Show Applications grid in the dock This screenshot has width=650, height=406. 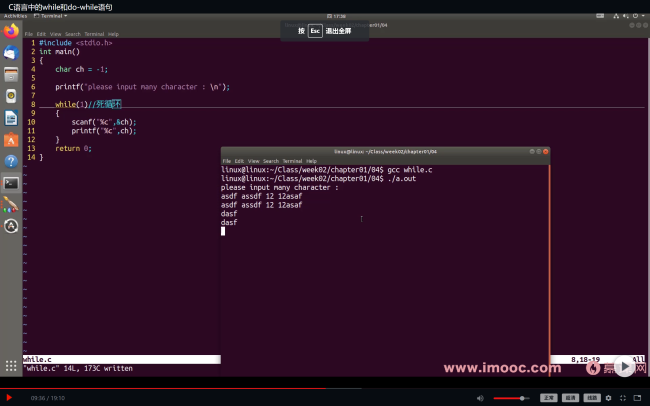pos(11,366)
